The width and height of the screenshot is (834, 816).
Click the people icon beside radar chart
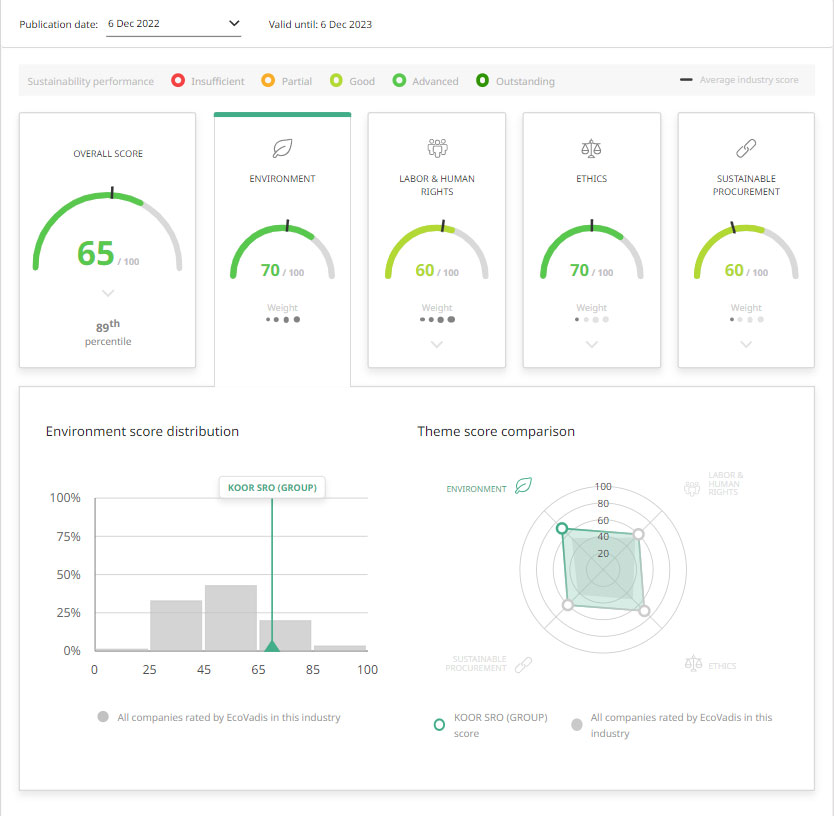pyautogui.click(x=692, y=487)
